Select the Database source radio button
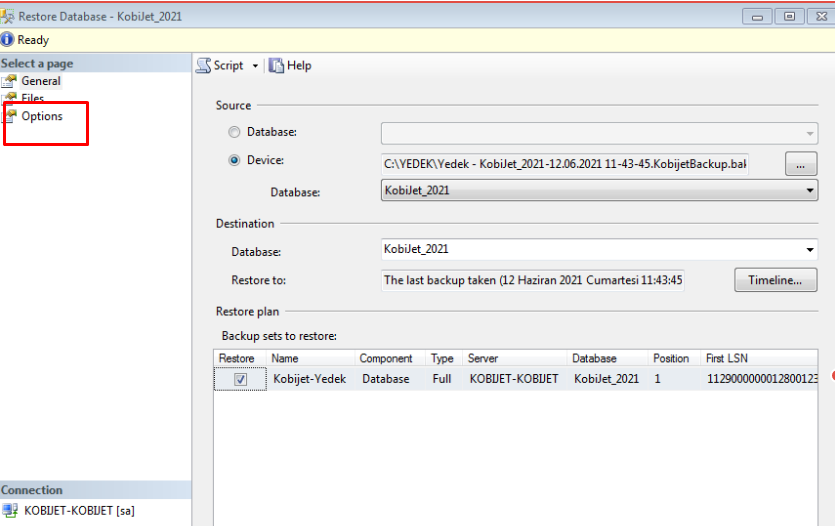Screen dimensions: 835x526 point(234,132)
